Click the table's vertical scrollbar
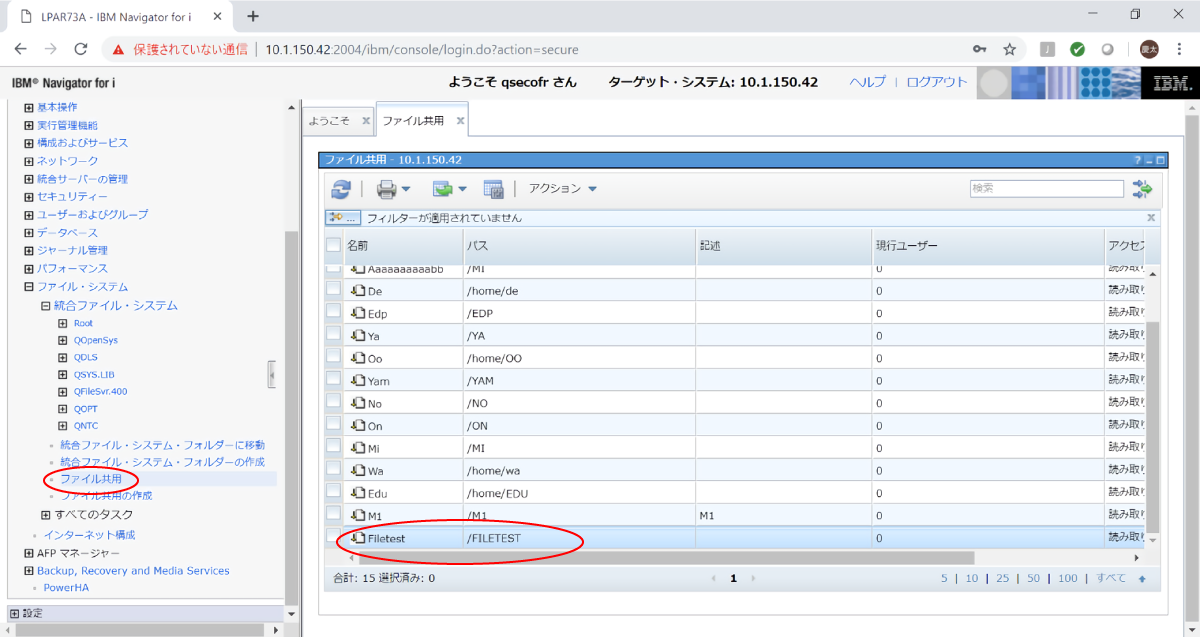1200x637 pixels. (x=1152, y=427)
